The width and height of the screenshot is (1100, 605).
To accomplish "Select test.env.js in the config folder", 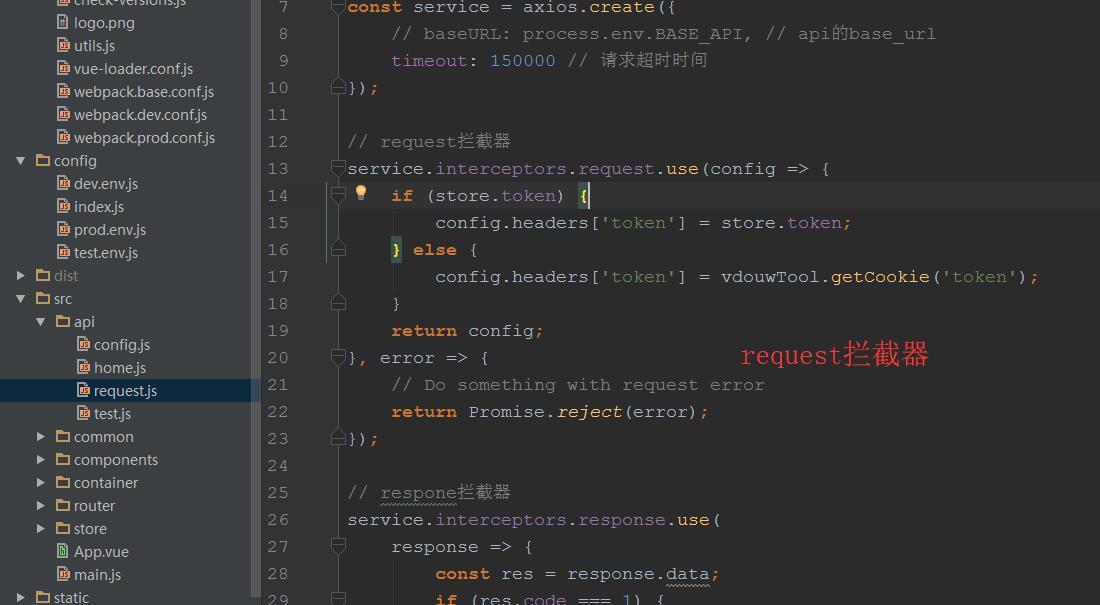I will click(105, 253).
